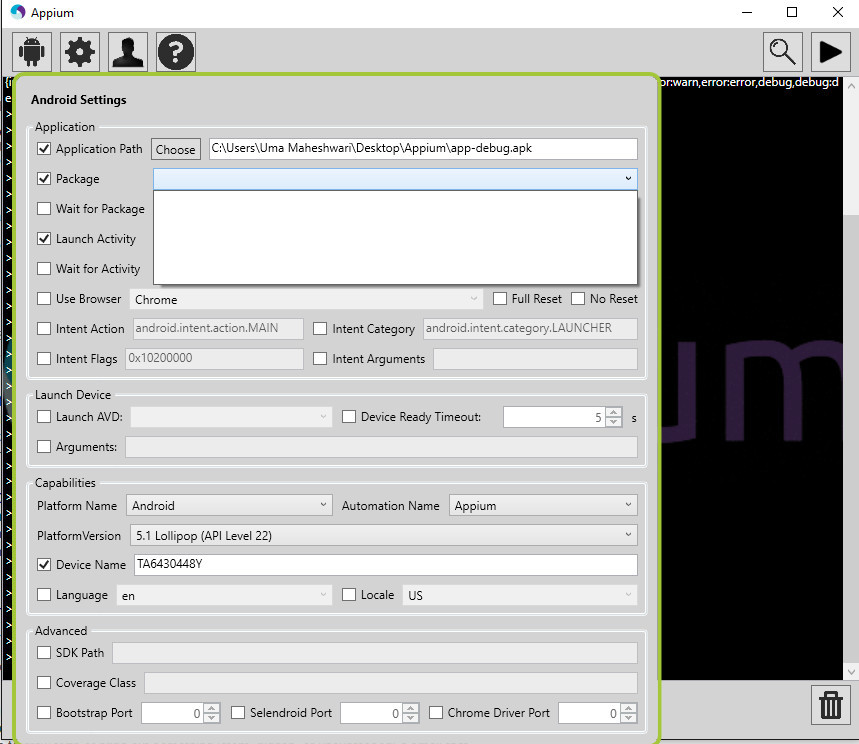Decrease Device Ready Timeout with down arrow
Screen dimensions: 859x744
coord(614,422)
